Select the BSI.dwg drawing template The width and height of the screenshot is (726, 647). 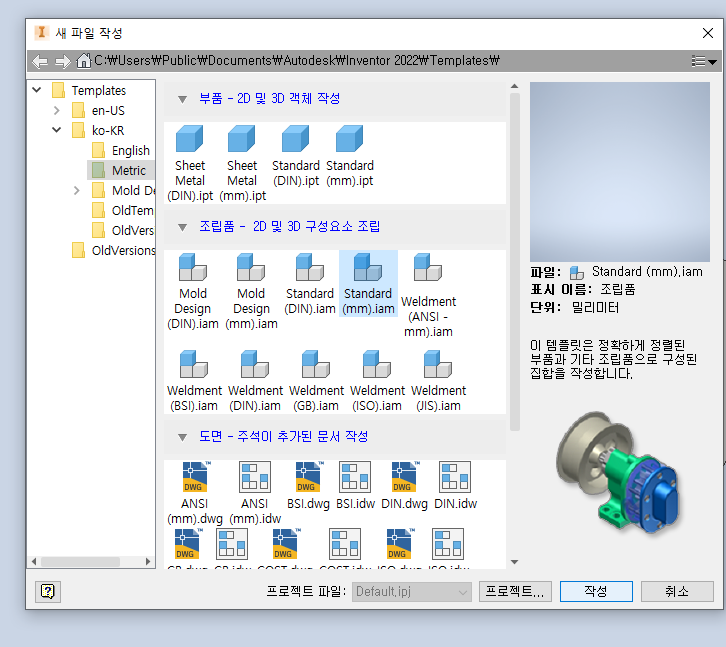tap(308, 485)
